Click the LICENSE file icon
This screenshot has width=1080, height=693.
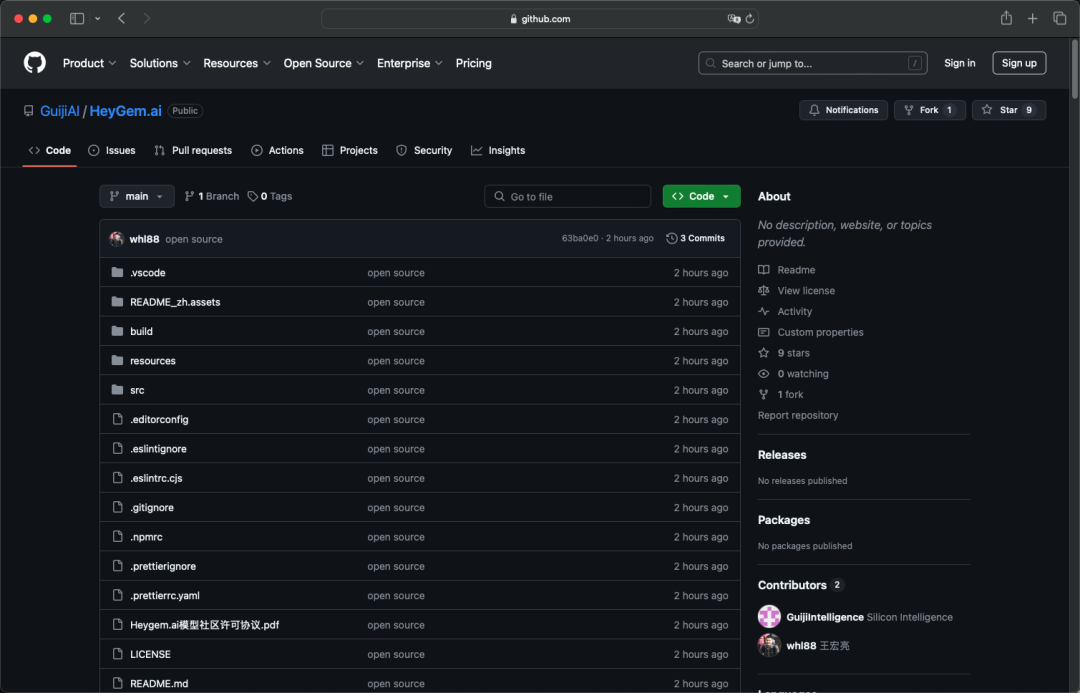pyautogui.click(x=117, y=654)
